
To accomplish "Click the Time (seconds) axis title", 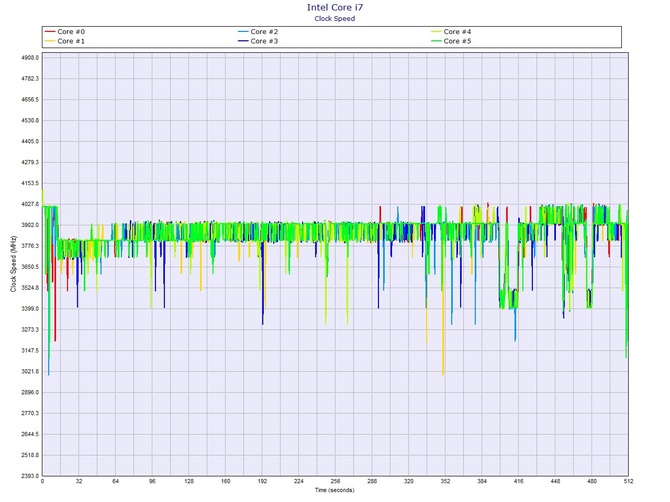I will point(335,490).
